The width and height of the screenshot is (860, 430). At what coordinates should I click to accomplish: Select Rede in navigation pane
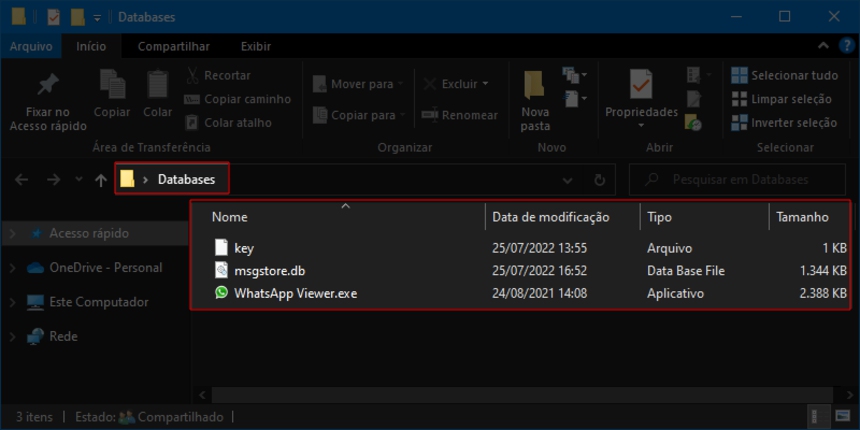(x=52, y=336)
